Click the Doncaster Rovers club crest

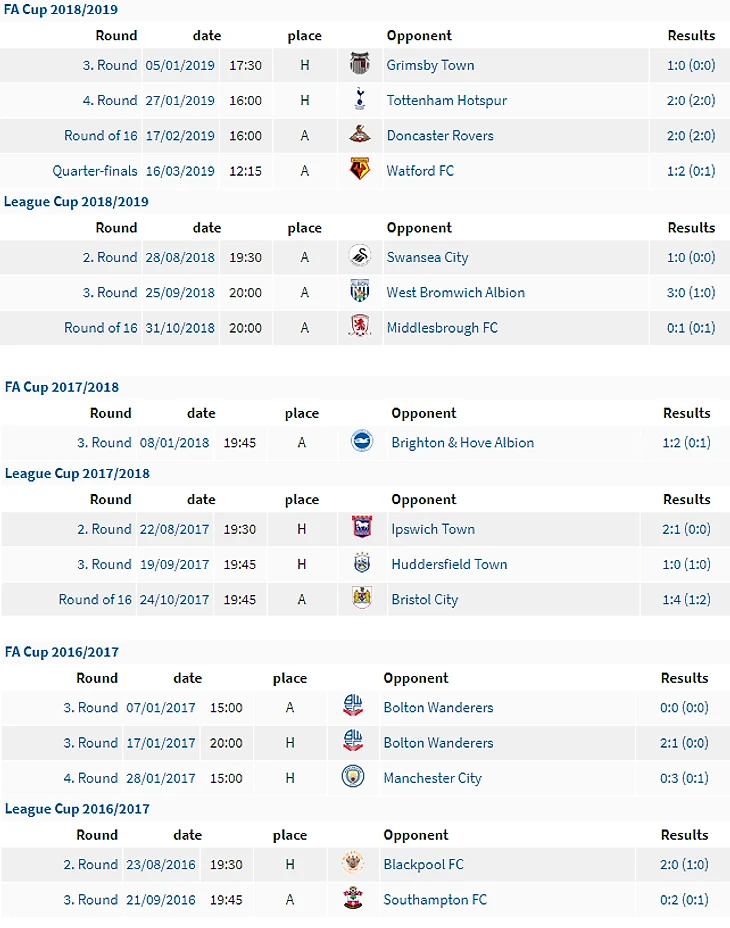point(360,135)
